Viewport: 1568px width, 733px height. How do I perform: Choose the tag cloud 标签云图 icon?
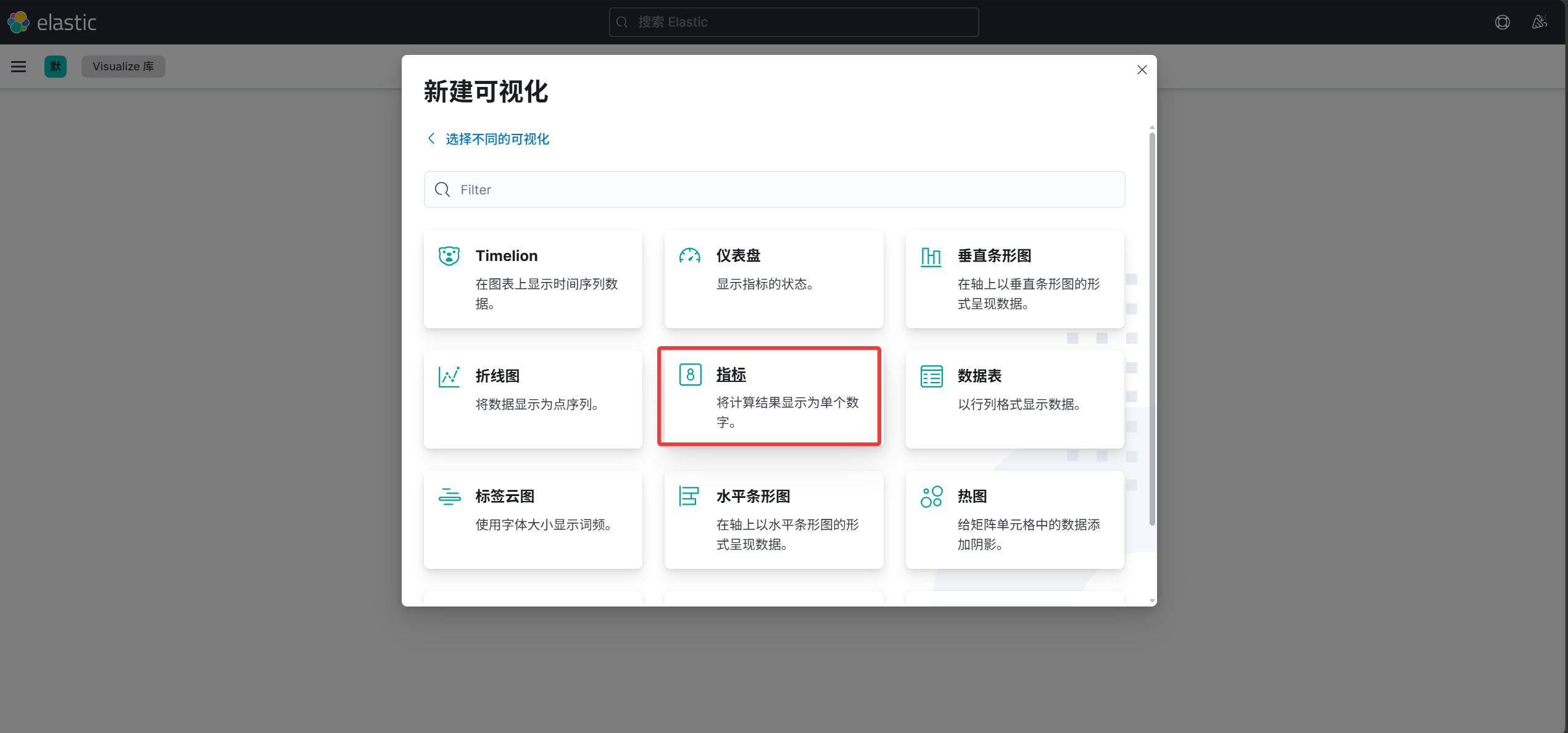[449, 497]
